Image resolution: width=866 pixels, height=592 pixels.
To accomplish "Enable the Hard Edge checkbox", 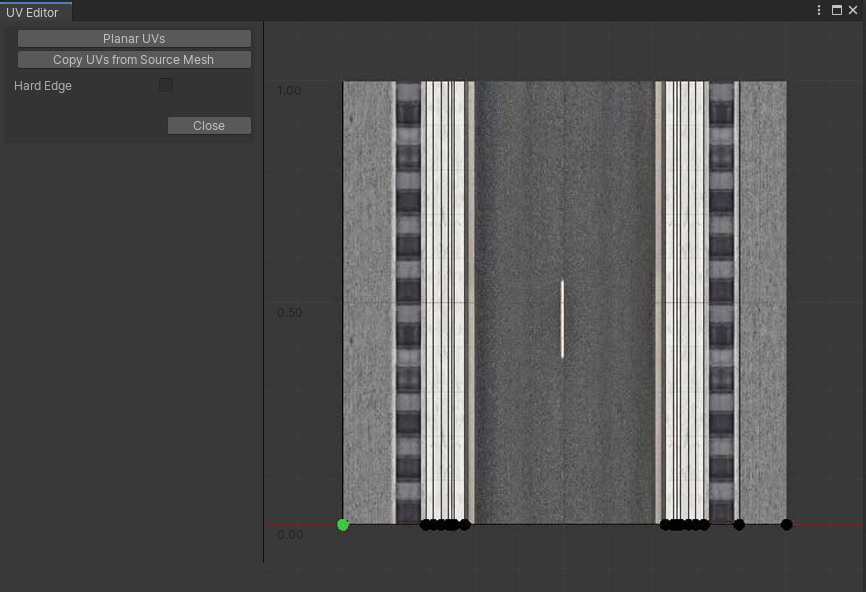I will click(166, 85).
